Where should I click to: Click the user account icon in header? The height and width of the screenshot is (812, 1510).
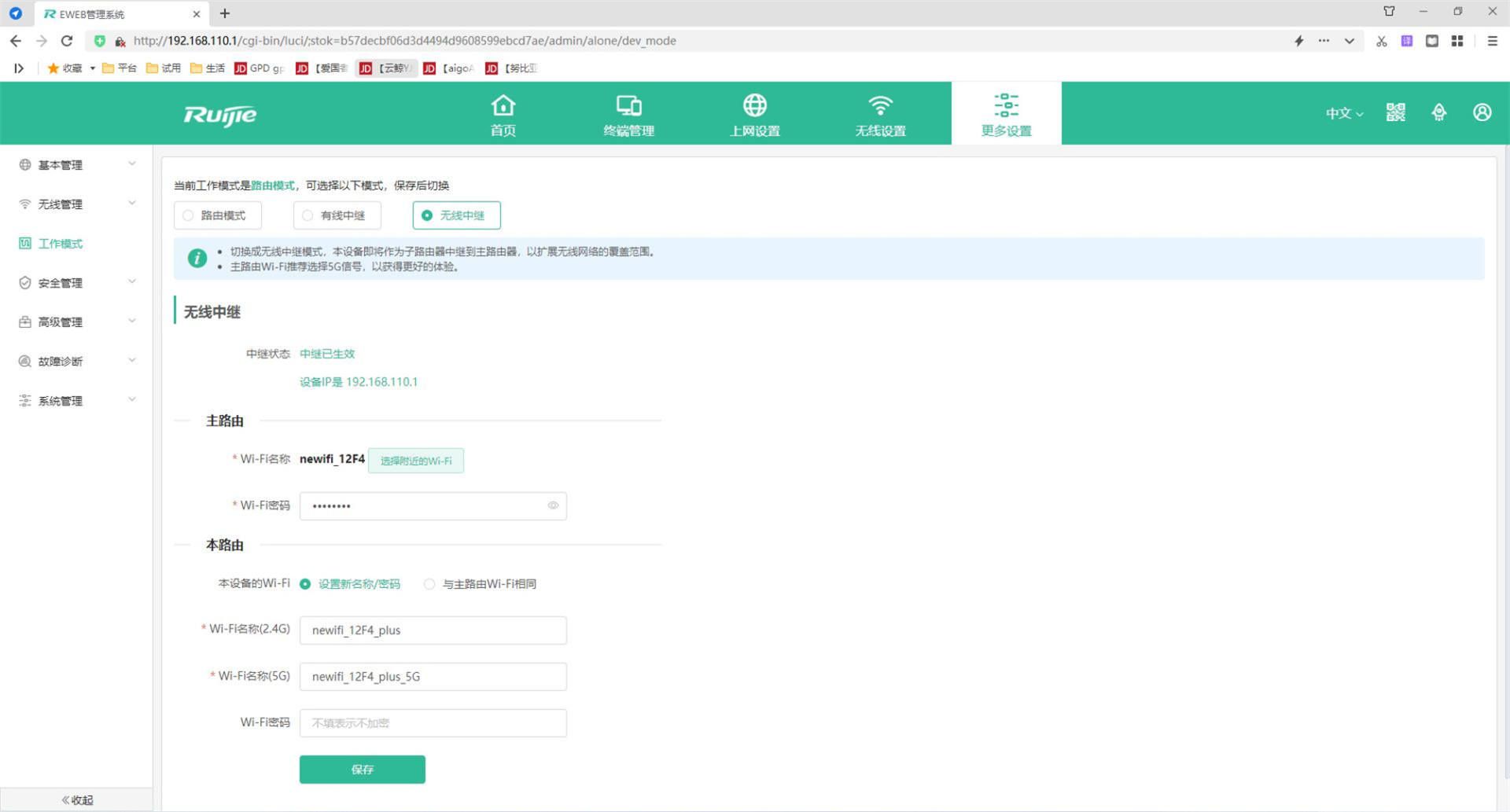[x=1482, y=112]
